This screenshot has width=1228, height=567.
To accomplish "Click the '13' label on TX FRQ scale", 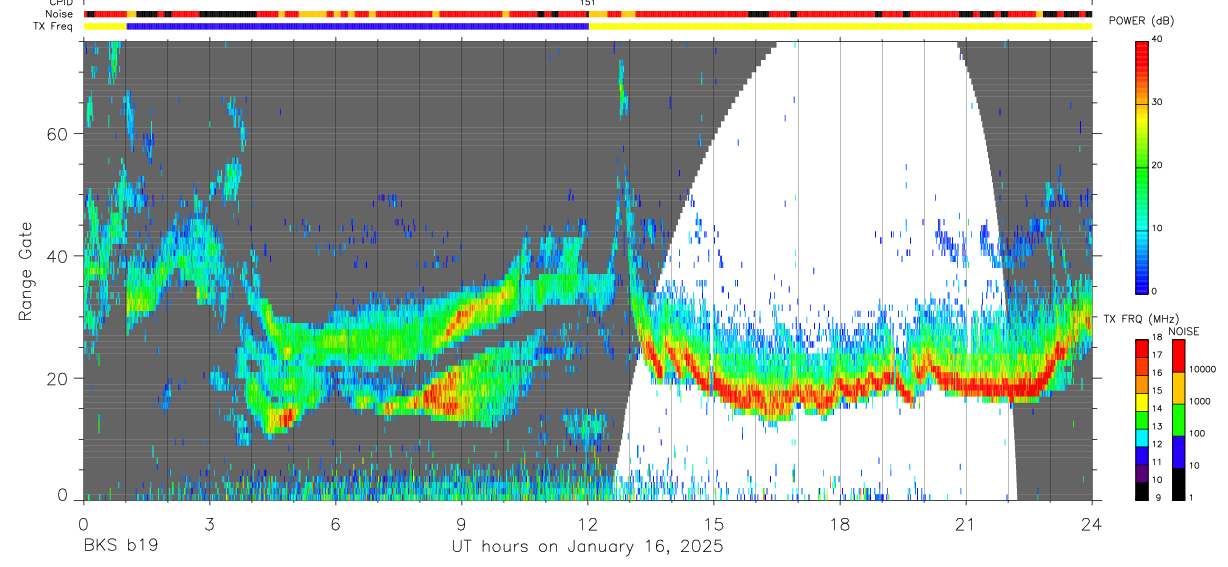I will pyautogui.click(x=1156, y=426).
